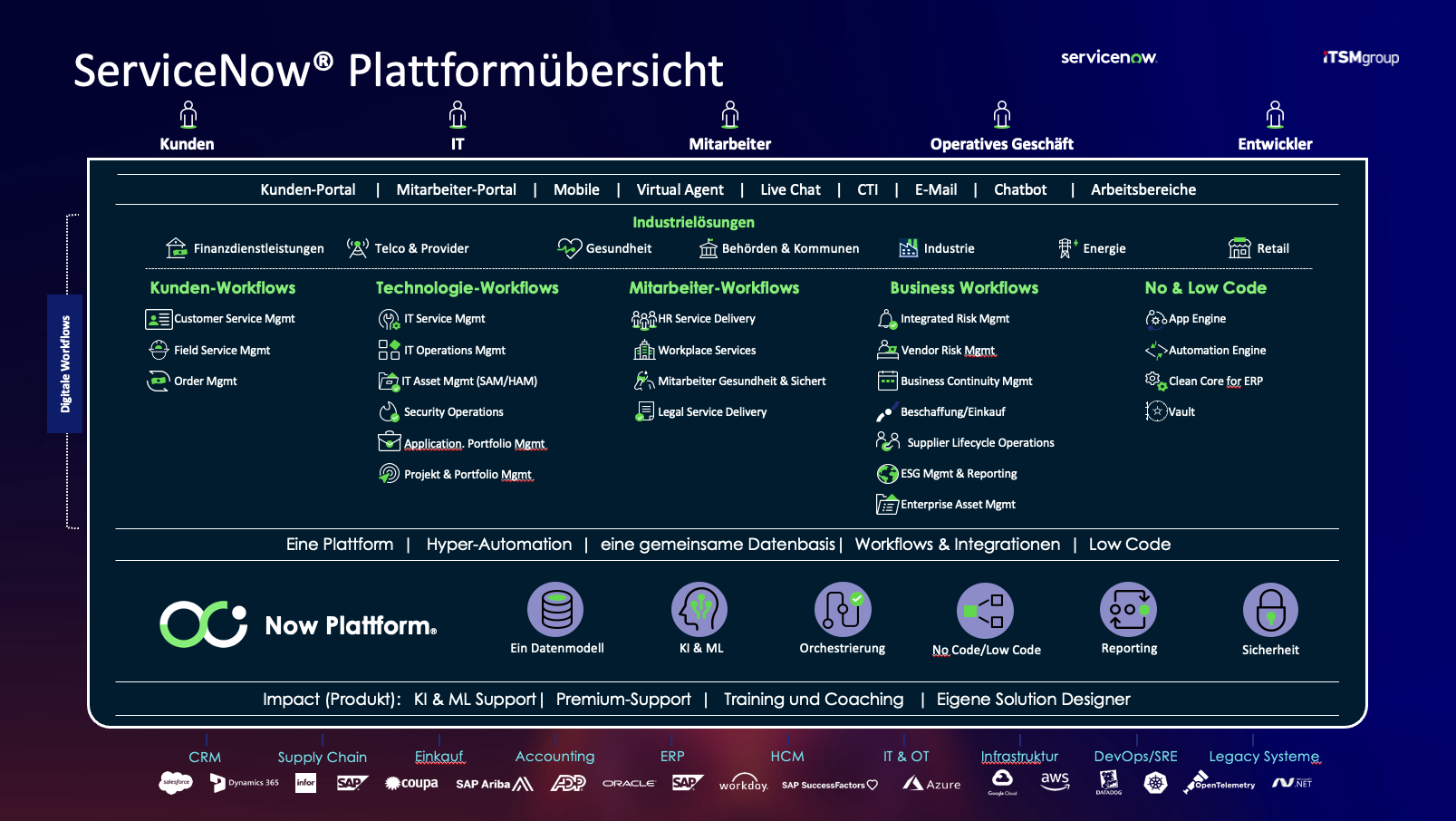Click the Mitarbeiter persona icon

(x=730, y=115)
